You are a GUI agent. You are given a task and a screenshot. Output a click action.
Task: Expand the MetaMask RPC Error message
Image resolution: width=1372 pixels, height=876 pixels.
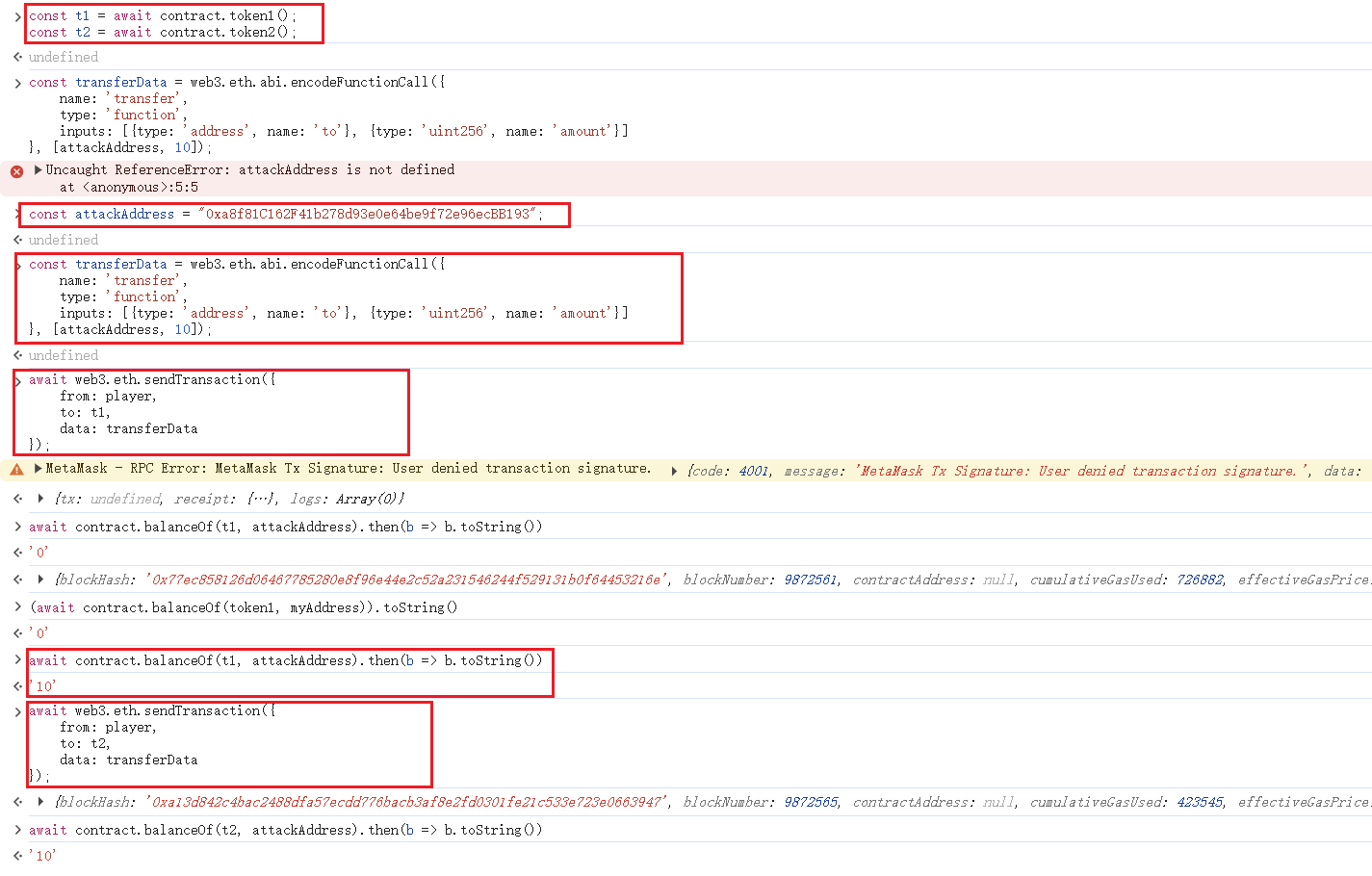pyautogui.click(x=39, y=468)
